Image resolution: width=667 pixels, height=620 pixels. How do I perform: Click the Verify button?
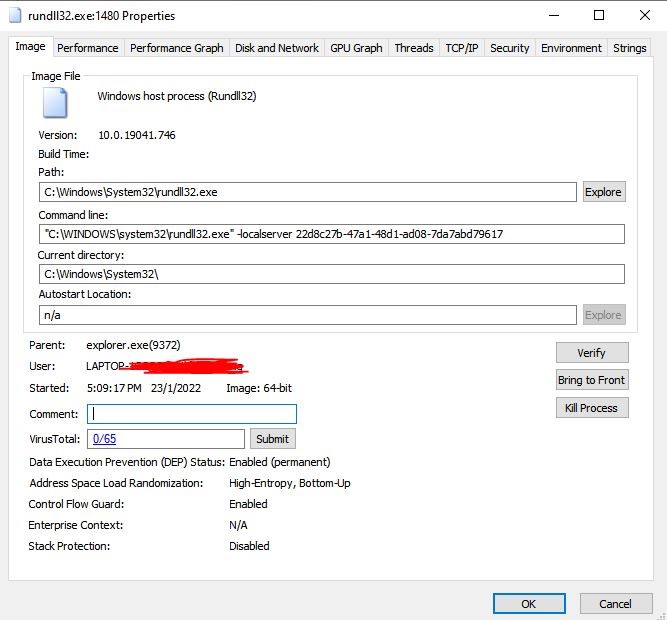(592, 353)
